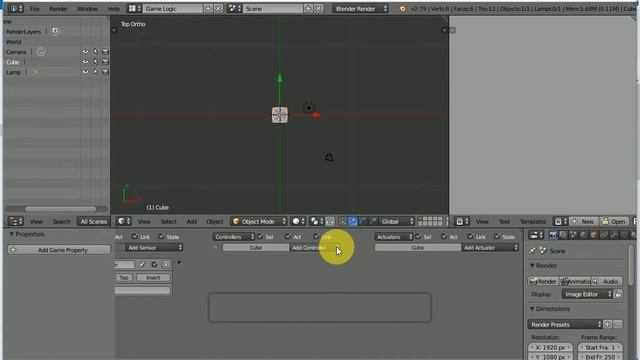Open the Controllers show dropdown
This screenshot has width=640, height=360.
click(x=233, y=237)
